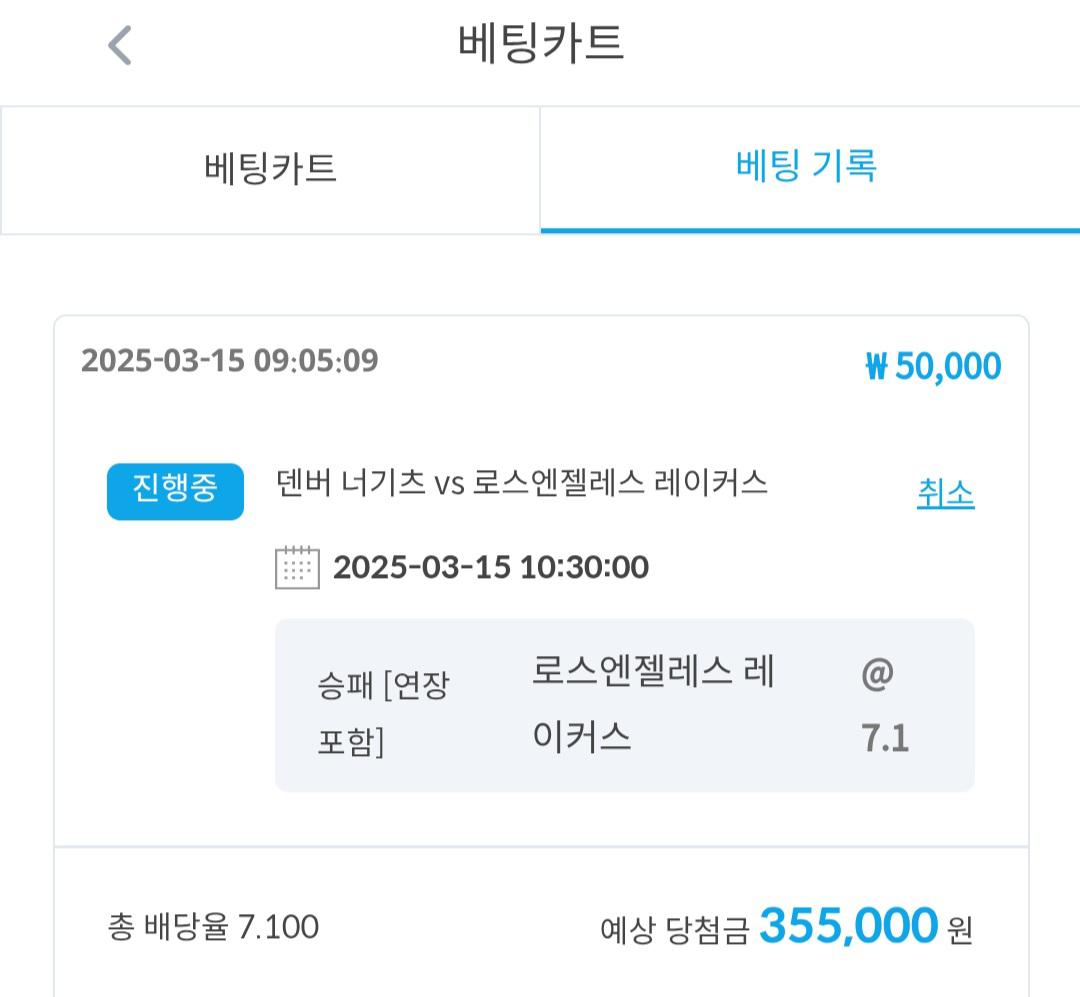Click the 승패 [연장 포함] bet type label
The width and height of the screenshot is (1080, 997).
pos(383,713)
